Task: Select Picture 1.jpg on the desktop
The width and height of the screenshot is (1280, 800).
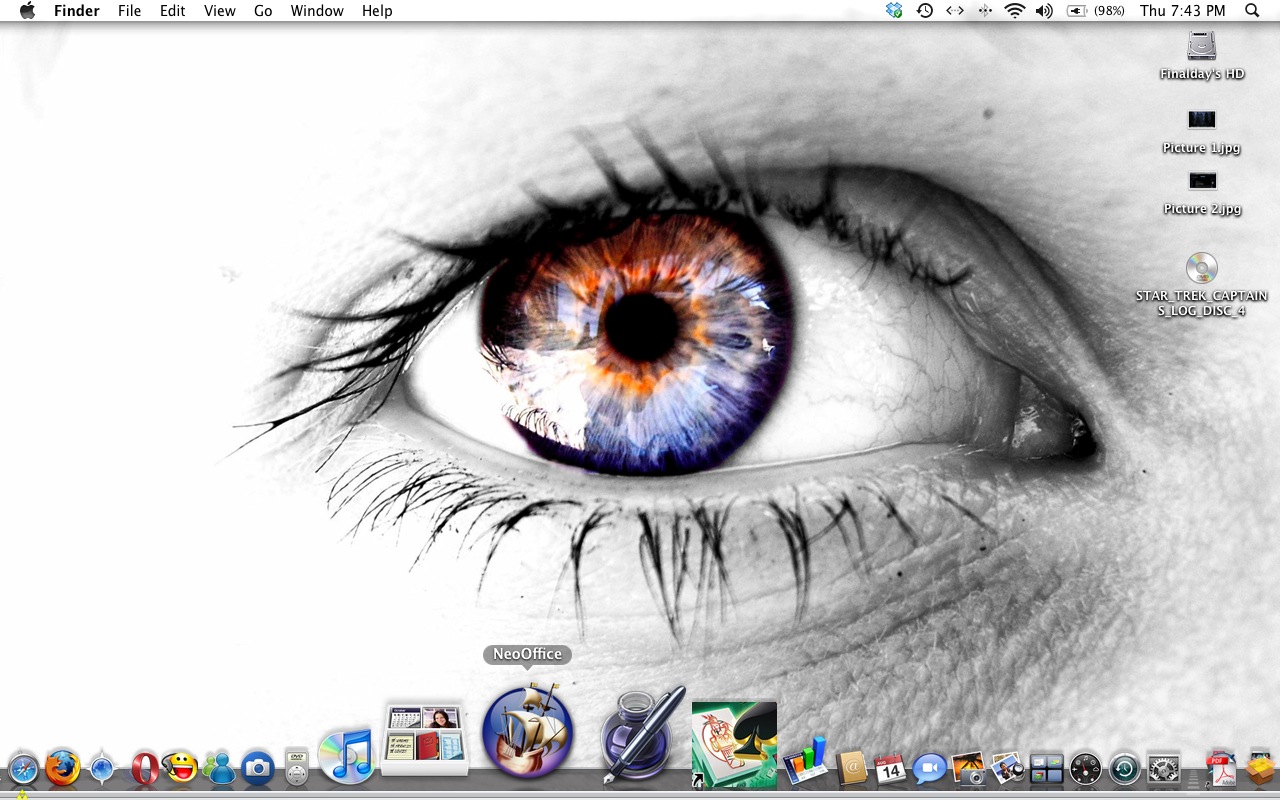Action: point(1202,131)
